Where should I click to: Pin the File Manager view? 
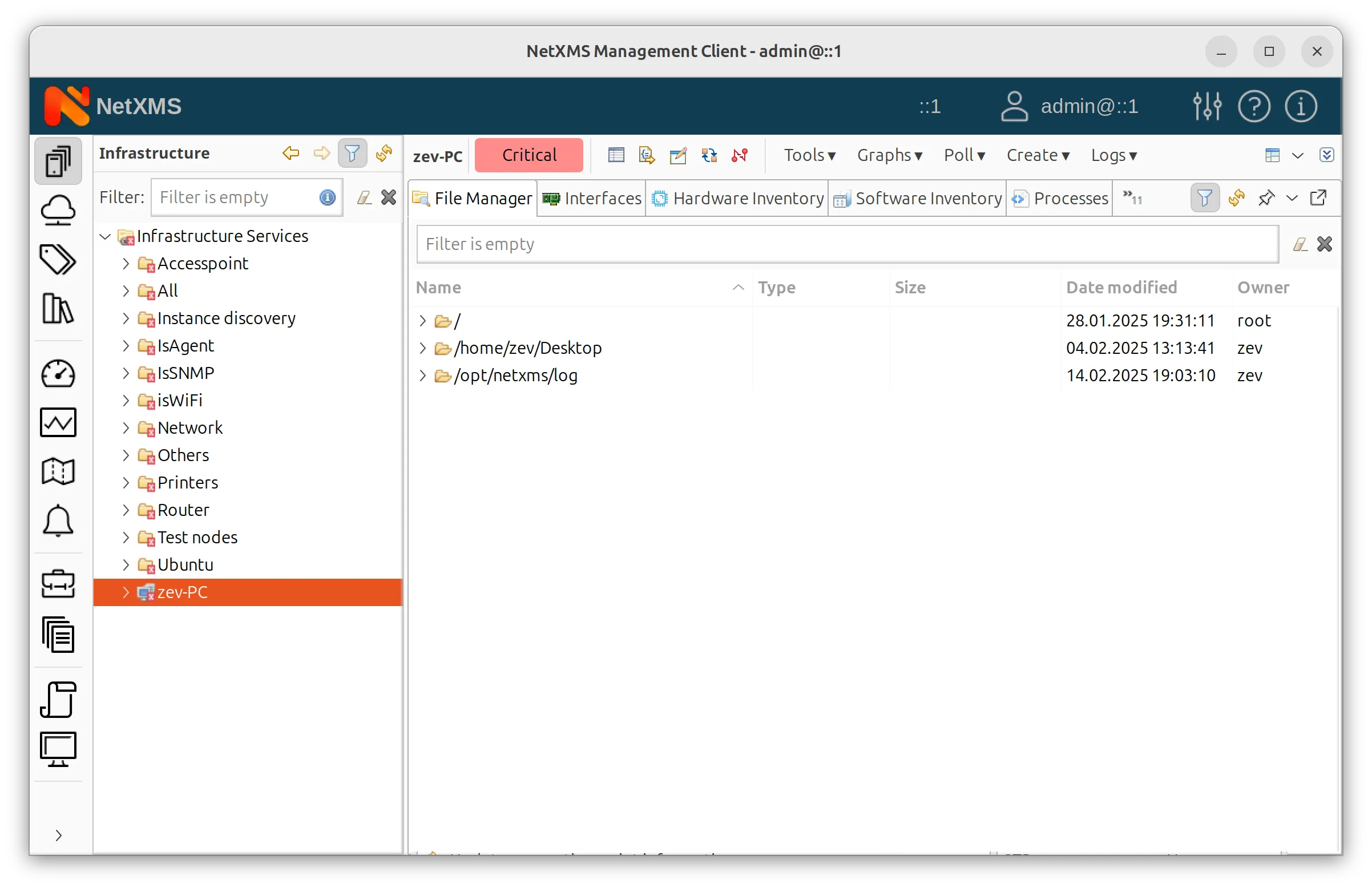[1266, 198]
